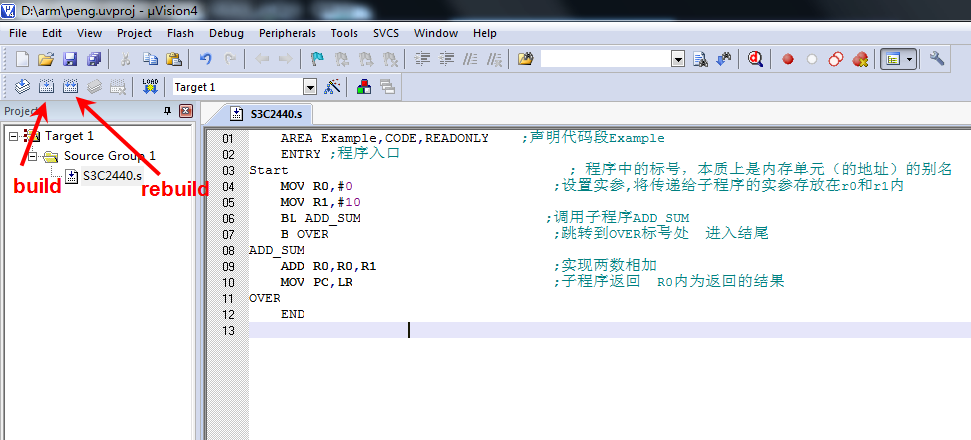Comment out the selected lines

[471, 59]
